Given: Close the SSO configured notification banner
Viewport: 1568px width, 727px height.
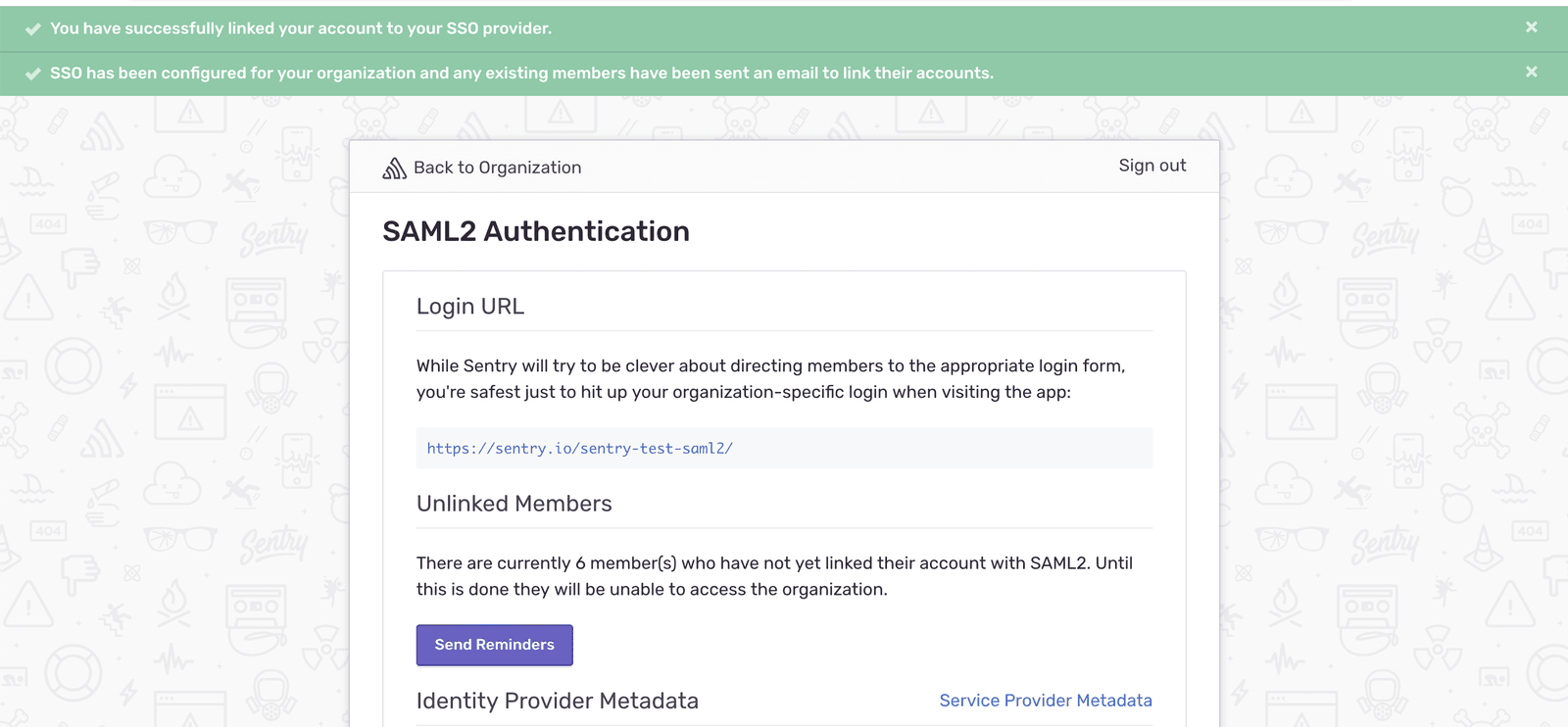Looking at the screenshot, I should [1531, 72].
